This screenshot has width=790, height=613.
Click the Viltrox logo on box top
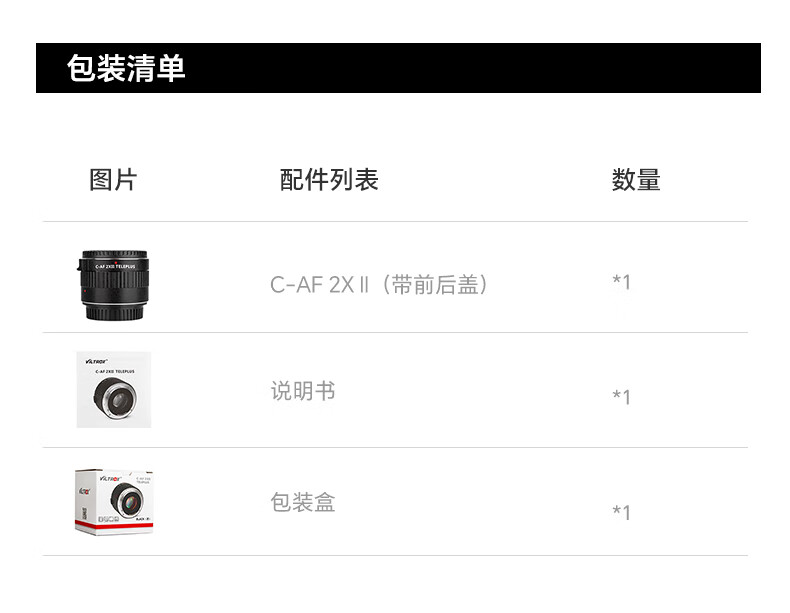(x=110, y=479)
